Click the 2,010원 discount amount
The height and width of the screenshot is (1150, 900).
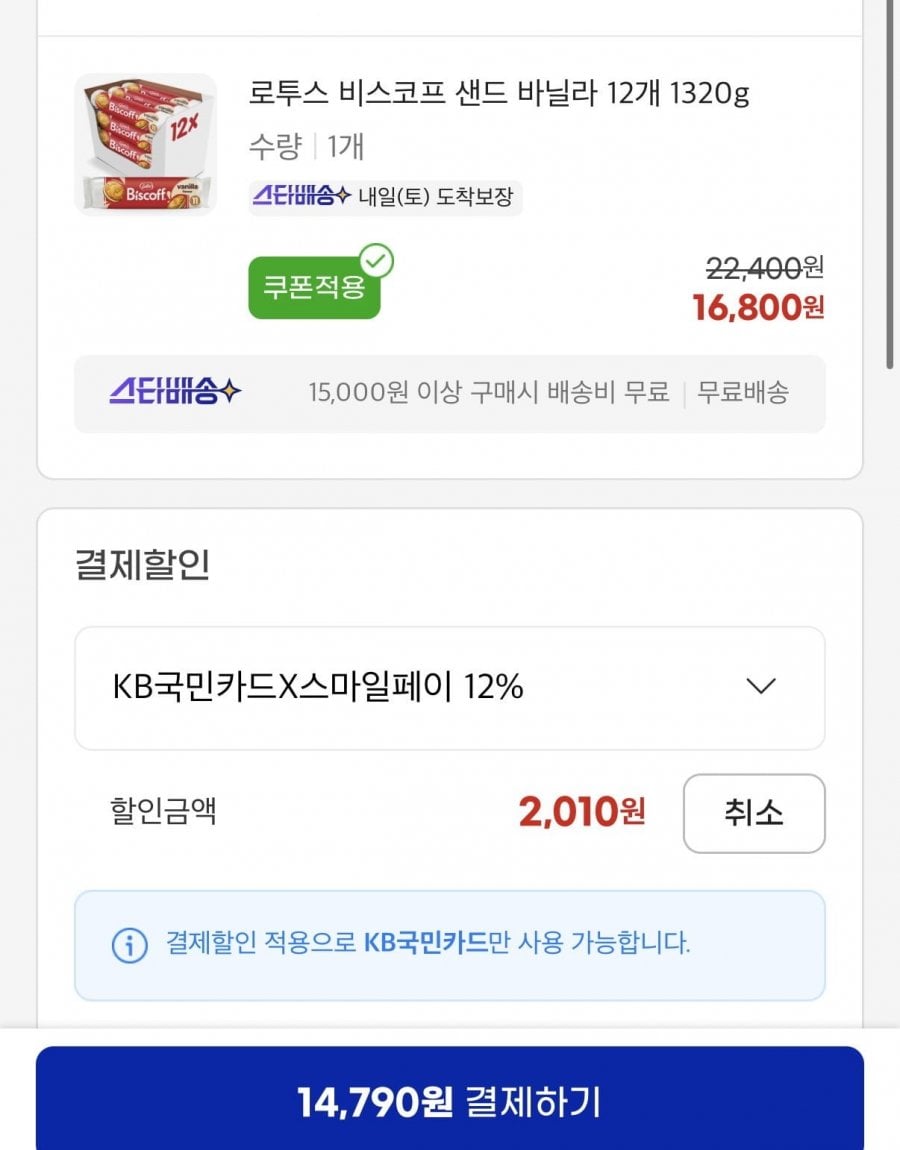tap(582, 812)
